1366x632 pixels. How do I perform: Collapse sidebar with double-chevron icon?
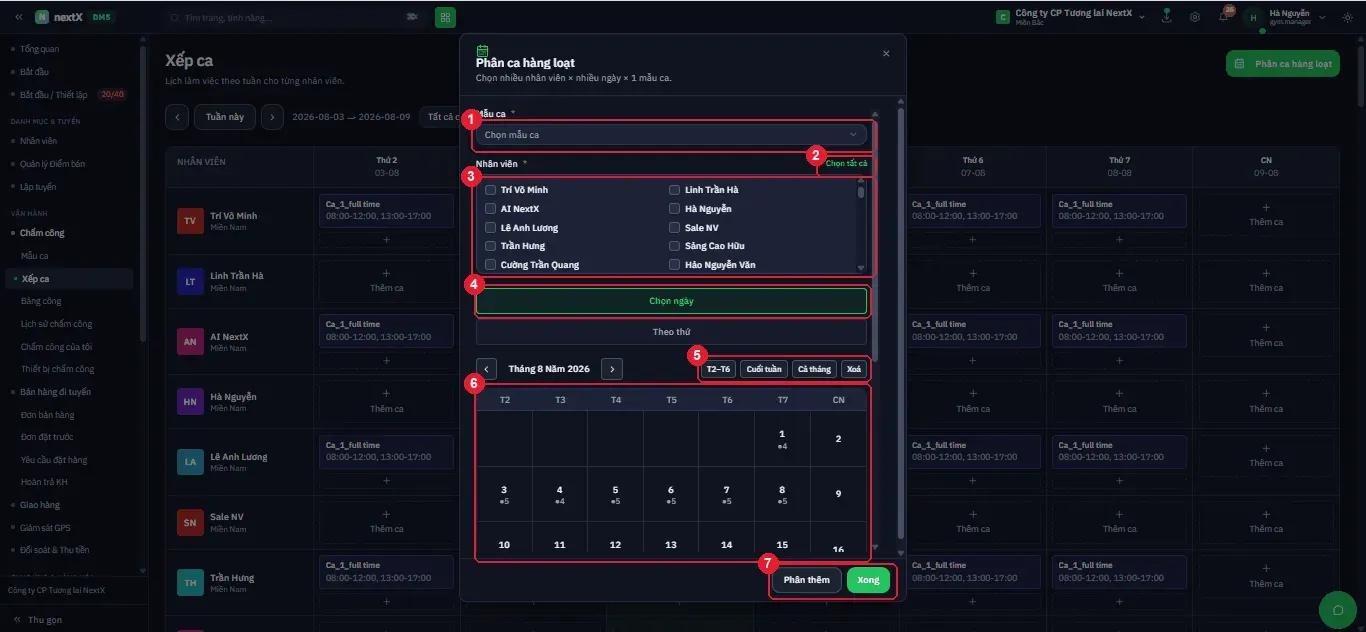(x=18, y=17)
